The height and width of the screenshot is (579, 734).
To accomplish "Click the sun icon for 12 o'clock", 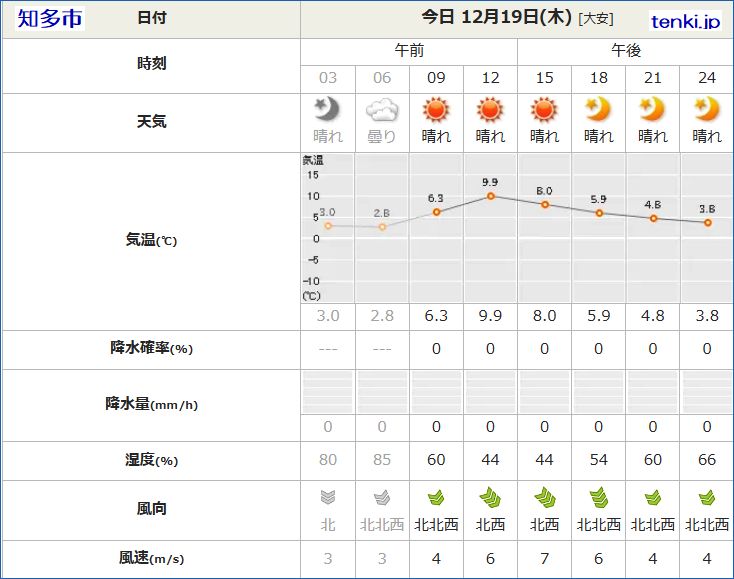I will (490, 109).
